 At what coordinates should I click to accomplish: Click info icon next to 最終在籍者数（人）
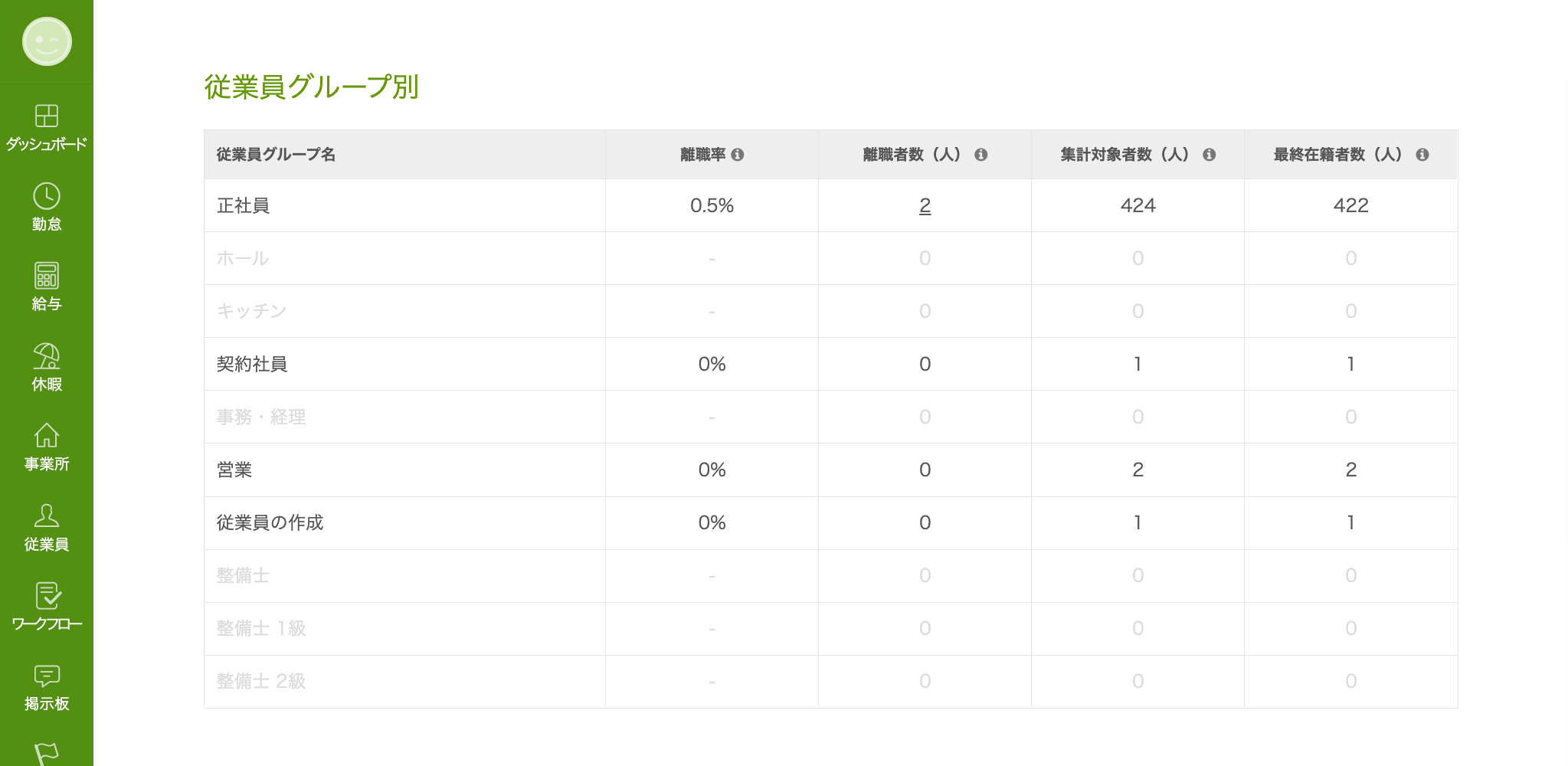coord(1422,155)
